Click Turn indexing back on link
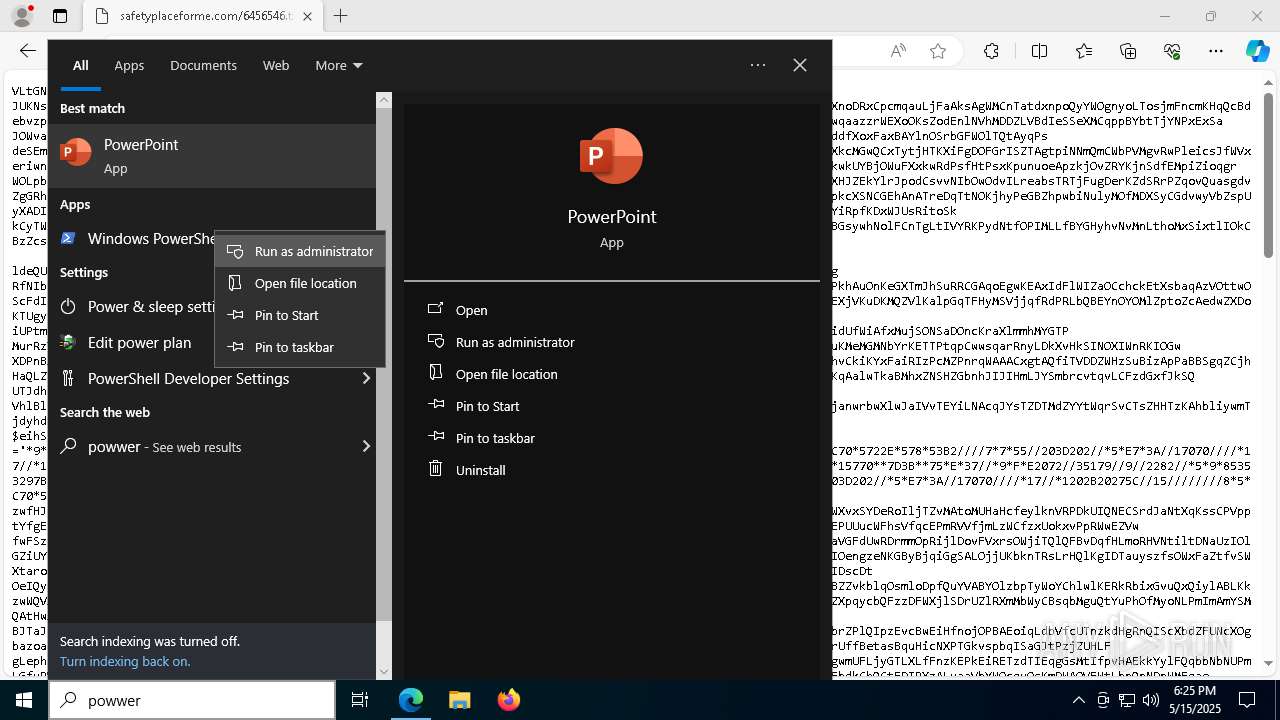 click(125, 661)
